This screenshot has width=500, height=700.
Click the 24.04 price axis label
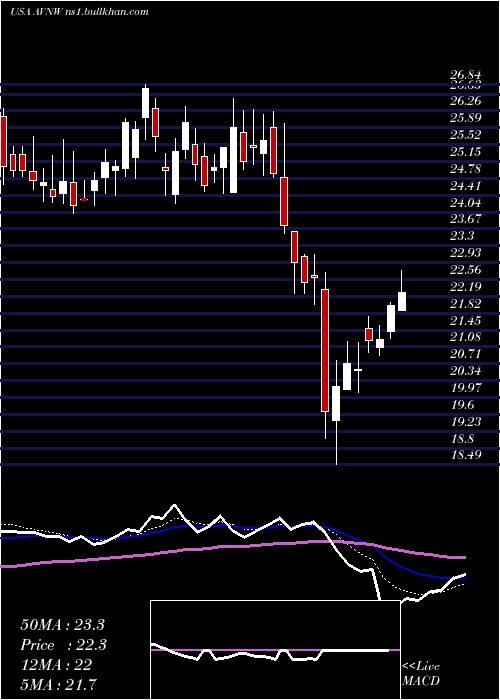(x=465, y=203)
